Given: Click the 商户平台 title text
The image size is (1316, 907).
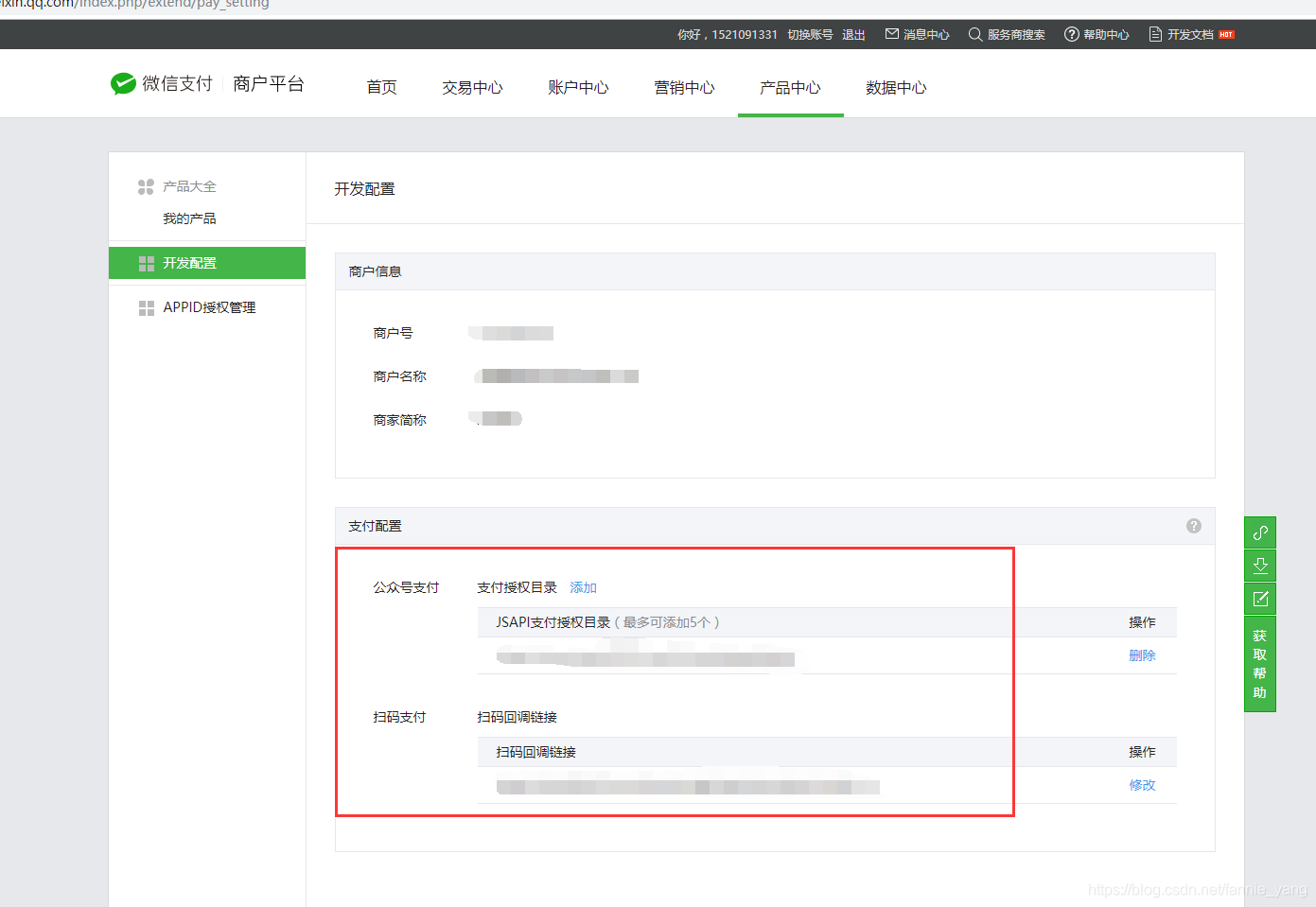Looking at the screenshot, I should (x=269, y=84).
